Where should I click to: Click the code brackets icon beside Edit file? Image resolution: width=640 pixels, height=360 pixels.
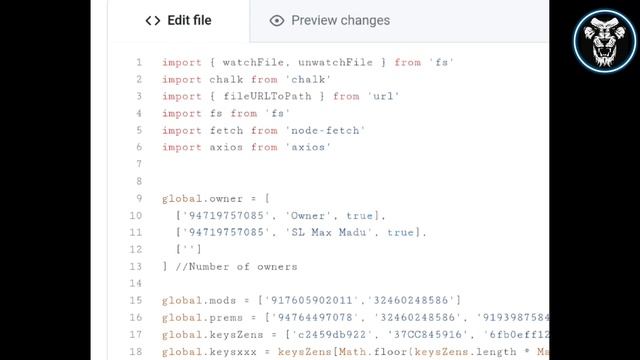[153, 20]
